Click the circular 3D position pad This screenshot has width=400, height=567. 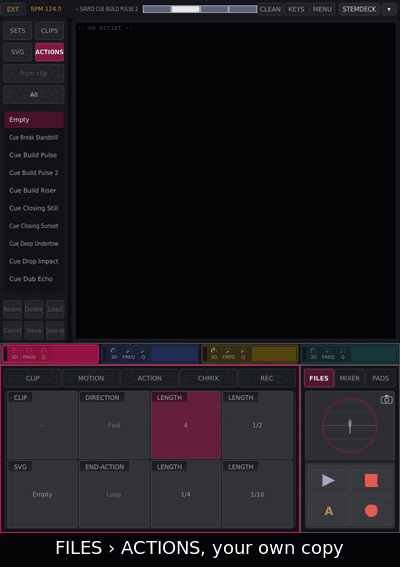pyautogui.click(x=350, y=426)
